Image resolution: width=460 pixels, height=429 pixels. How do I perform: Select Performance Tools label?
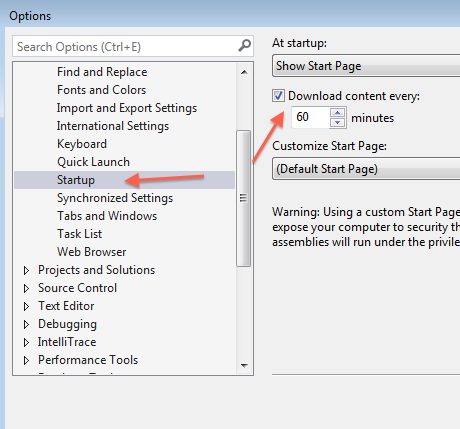point(88,360)
